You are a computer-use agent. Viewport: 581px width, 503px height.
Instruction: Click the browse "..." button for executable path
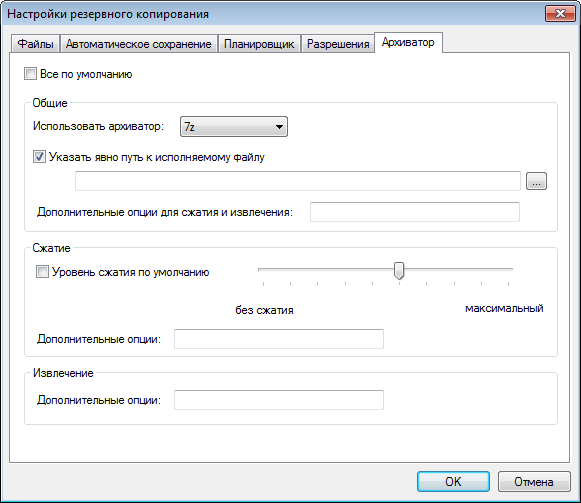(536, 181)
